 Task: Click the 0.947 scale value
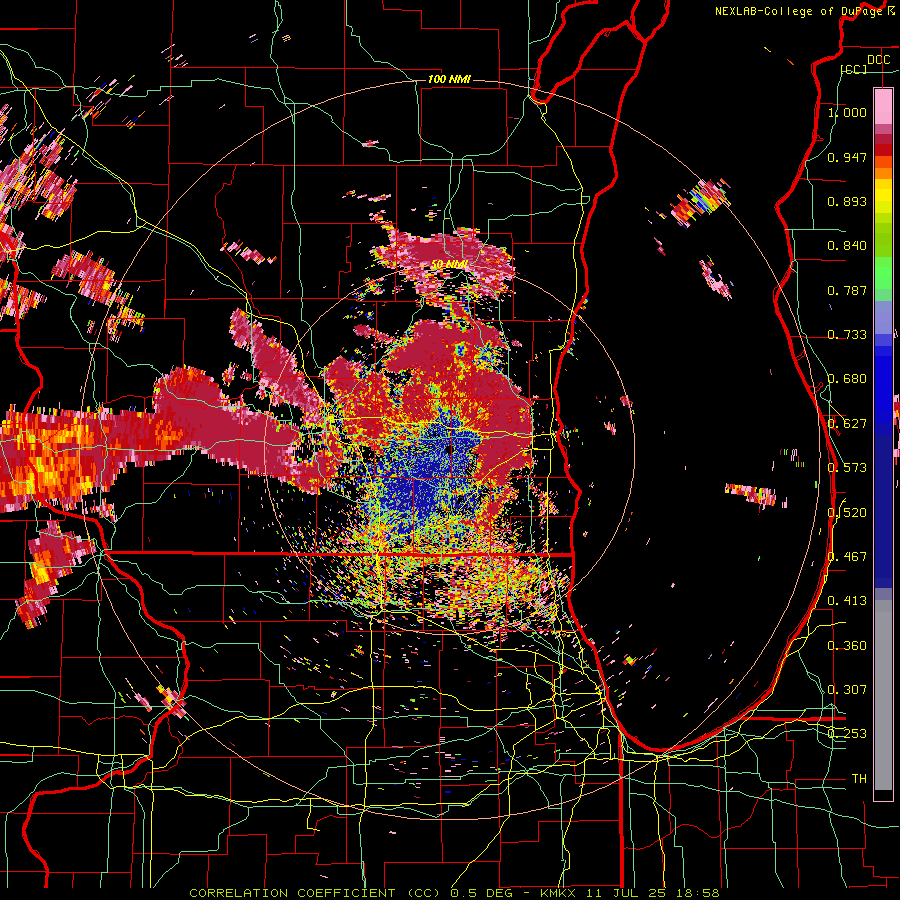847,157
